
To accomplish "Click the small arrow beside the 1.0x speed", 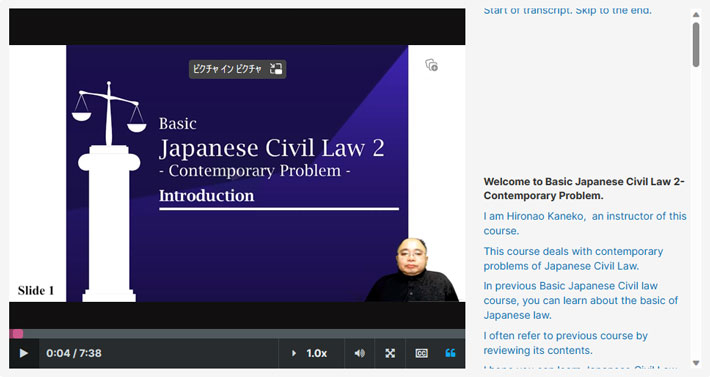I will click(293, 353).
